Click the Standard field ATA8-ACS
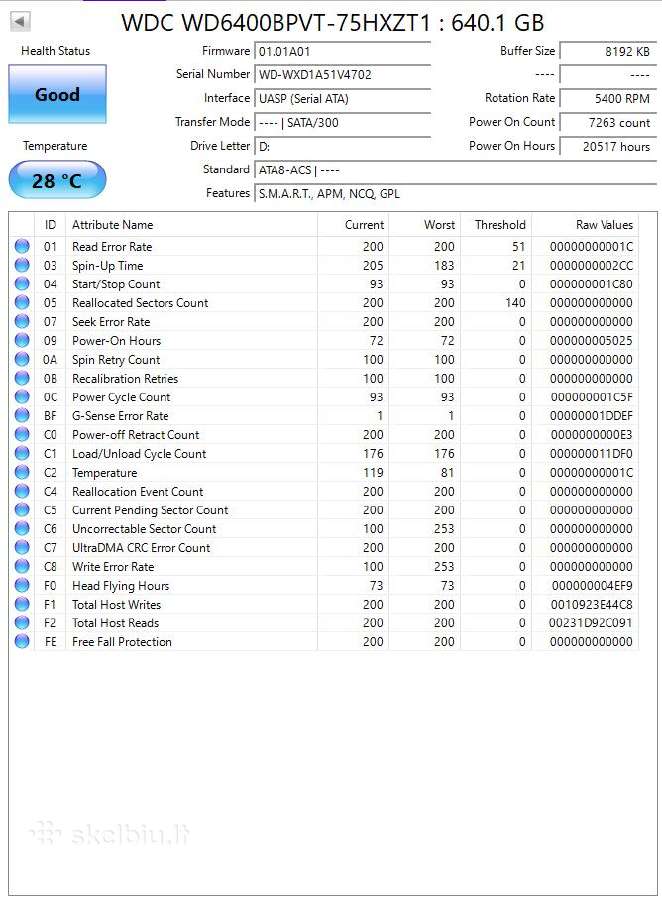Screen dimensions: 662x900 click(455, 170)
